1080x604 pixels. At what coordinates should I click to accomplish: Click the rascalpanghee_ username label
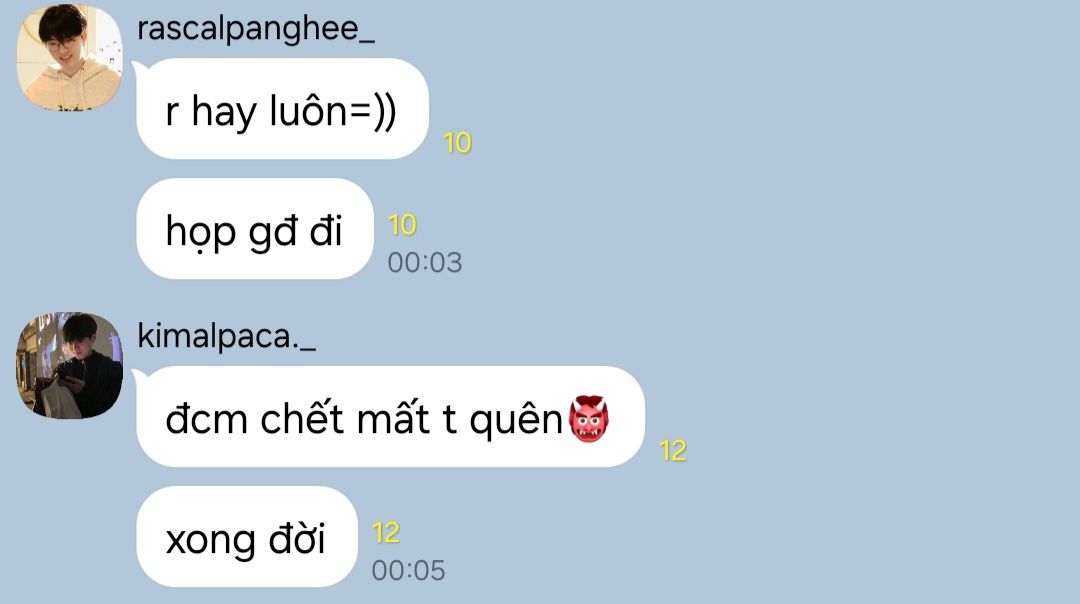click(256, 30)
